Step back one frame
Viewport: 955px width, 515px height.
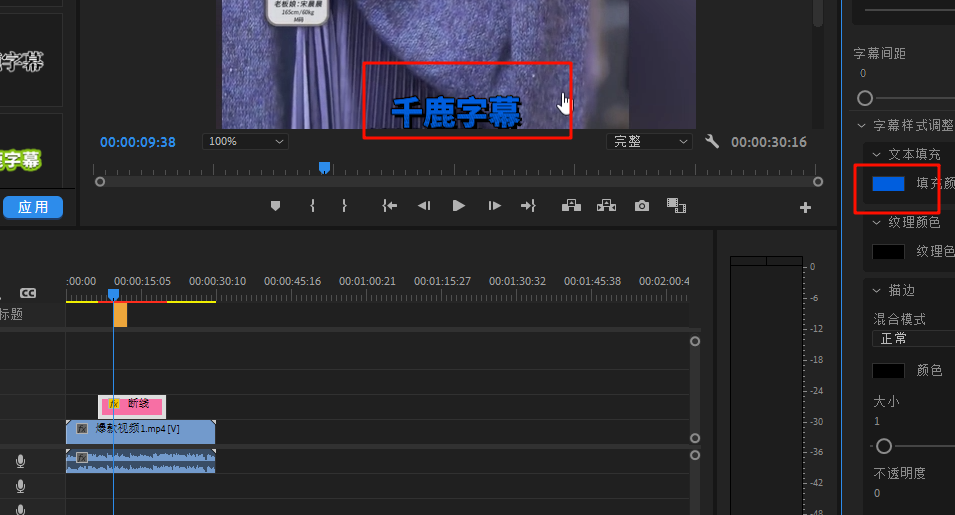point(424,206)
